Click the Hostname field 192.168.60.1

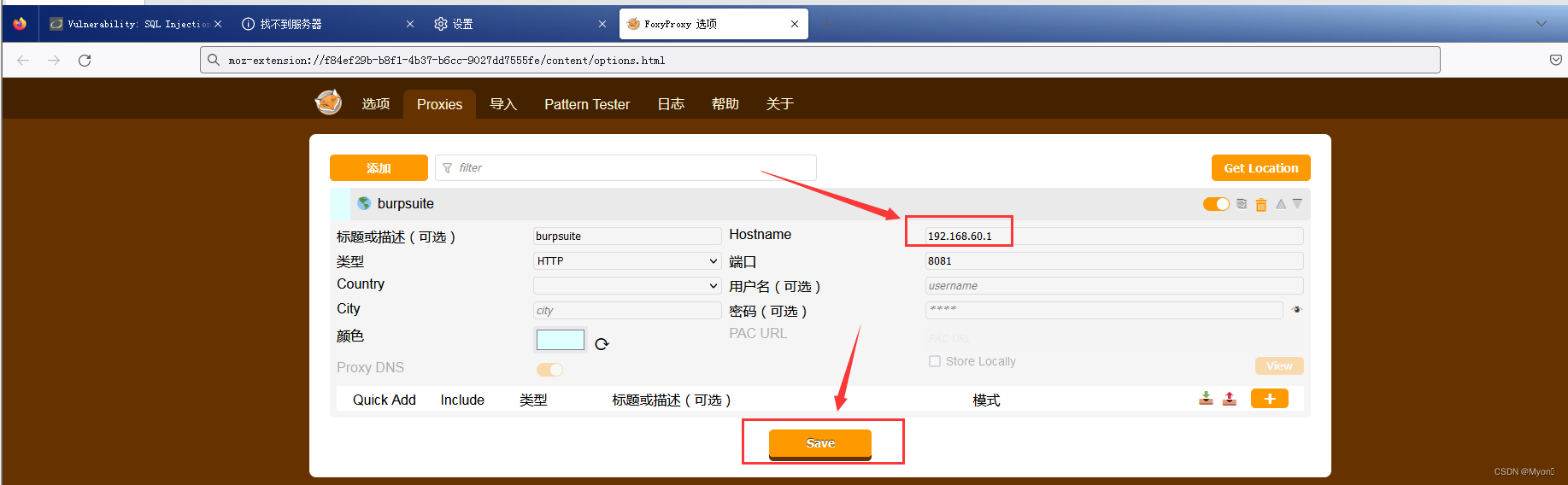pyautogui.click(x=1114, y=236)
